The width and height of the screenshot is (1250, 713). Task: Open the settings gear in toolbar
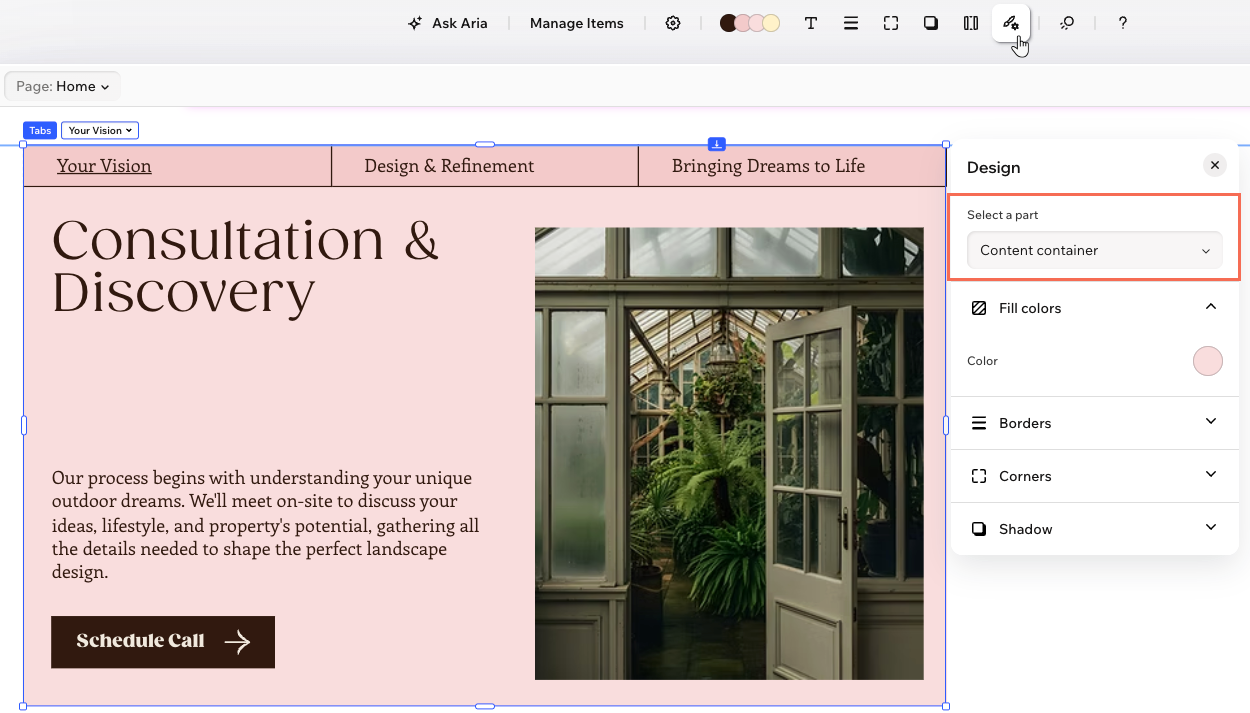click(673, 23)
